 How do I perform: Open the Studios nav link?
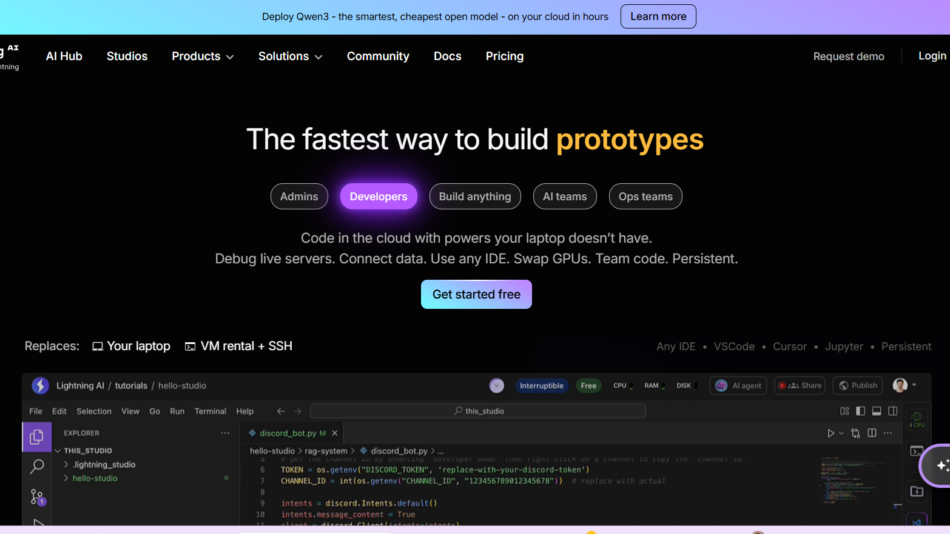point(127,56)
